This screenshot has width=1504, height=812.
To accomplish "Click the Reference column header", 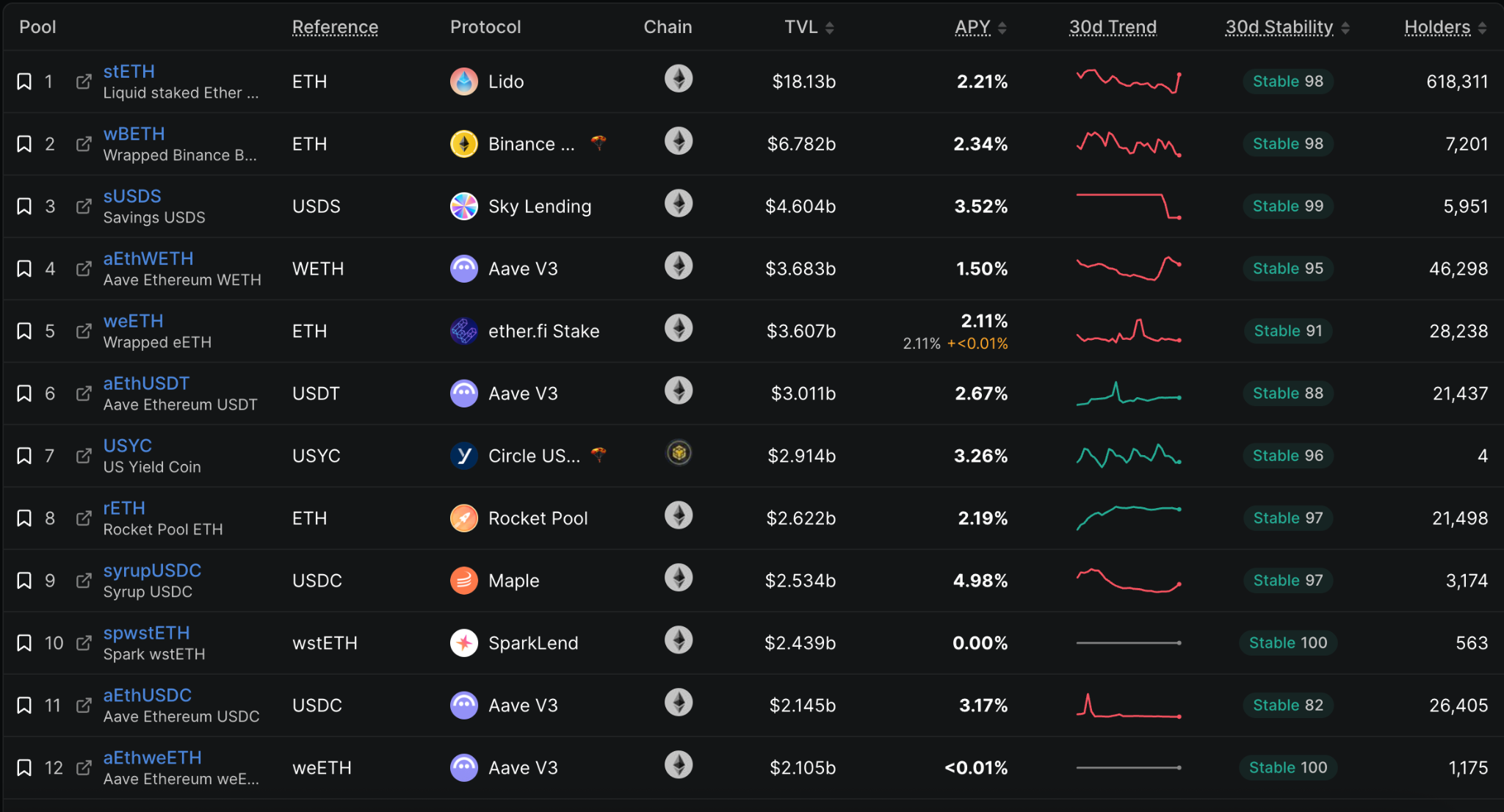I will 335,27.
